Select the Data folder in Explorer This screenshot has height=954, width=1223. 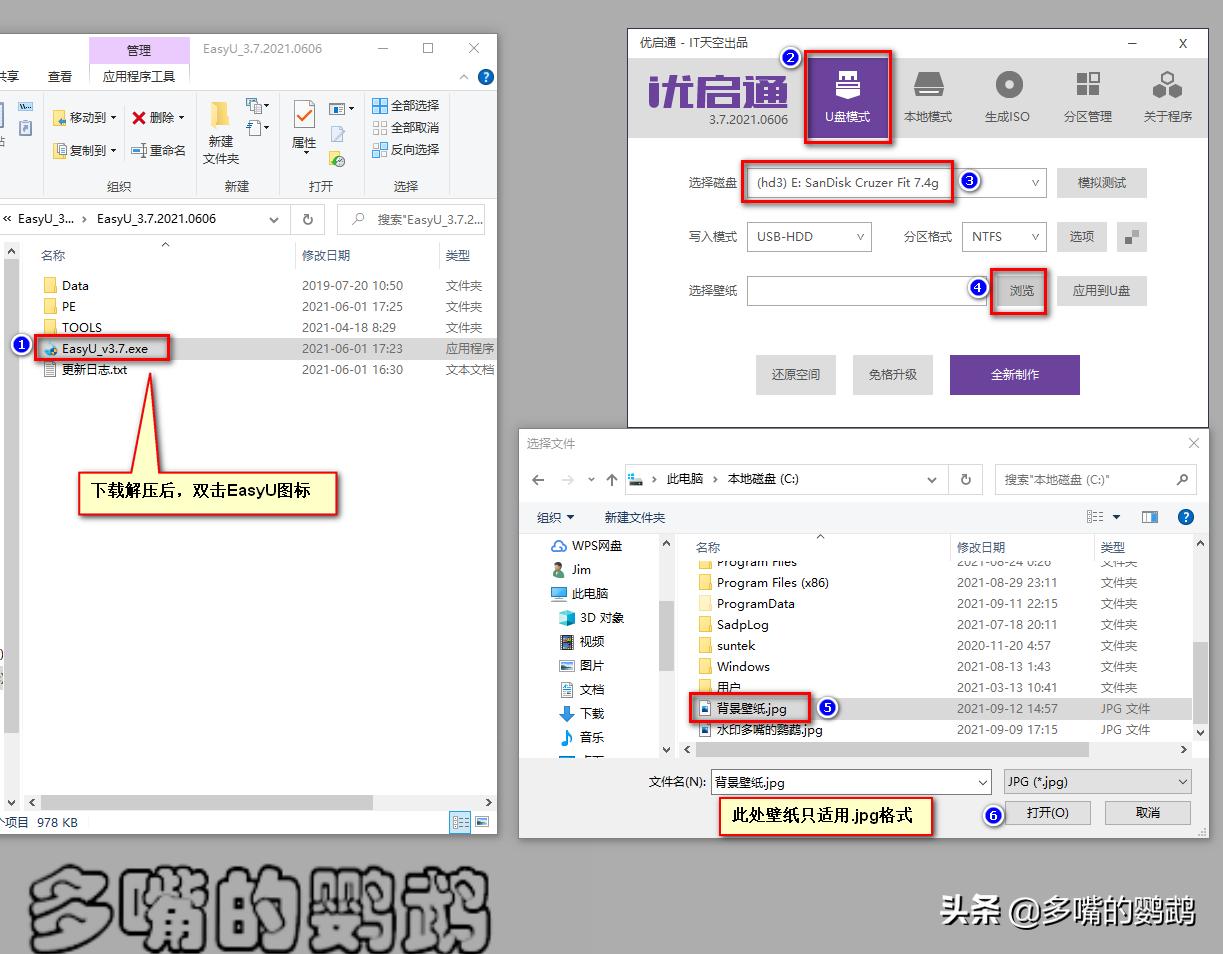tap(75, 286)
